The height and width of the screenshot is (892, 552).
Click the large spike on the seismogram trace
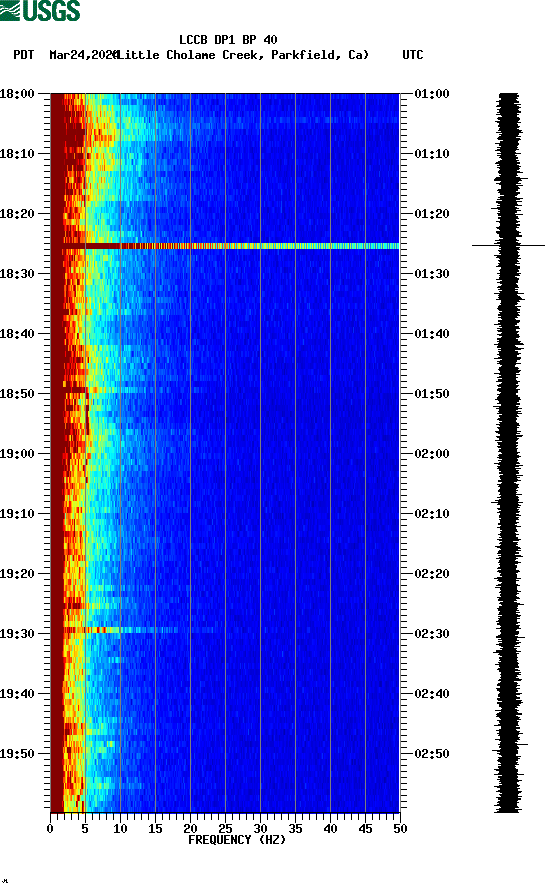pos(508,245)
